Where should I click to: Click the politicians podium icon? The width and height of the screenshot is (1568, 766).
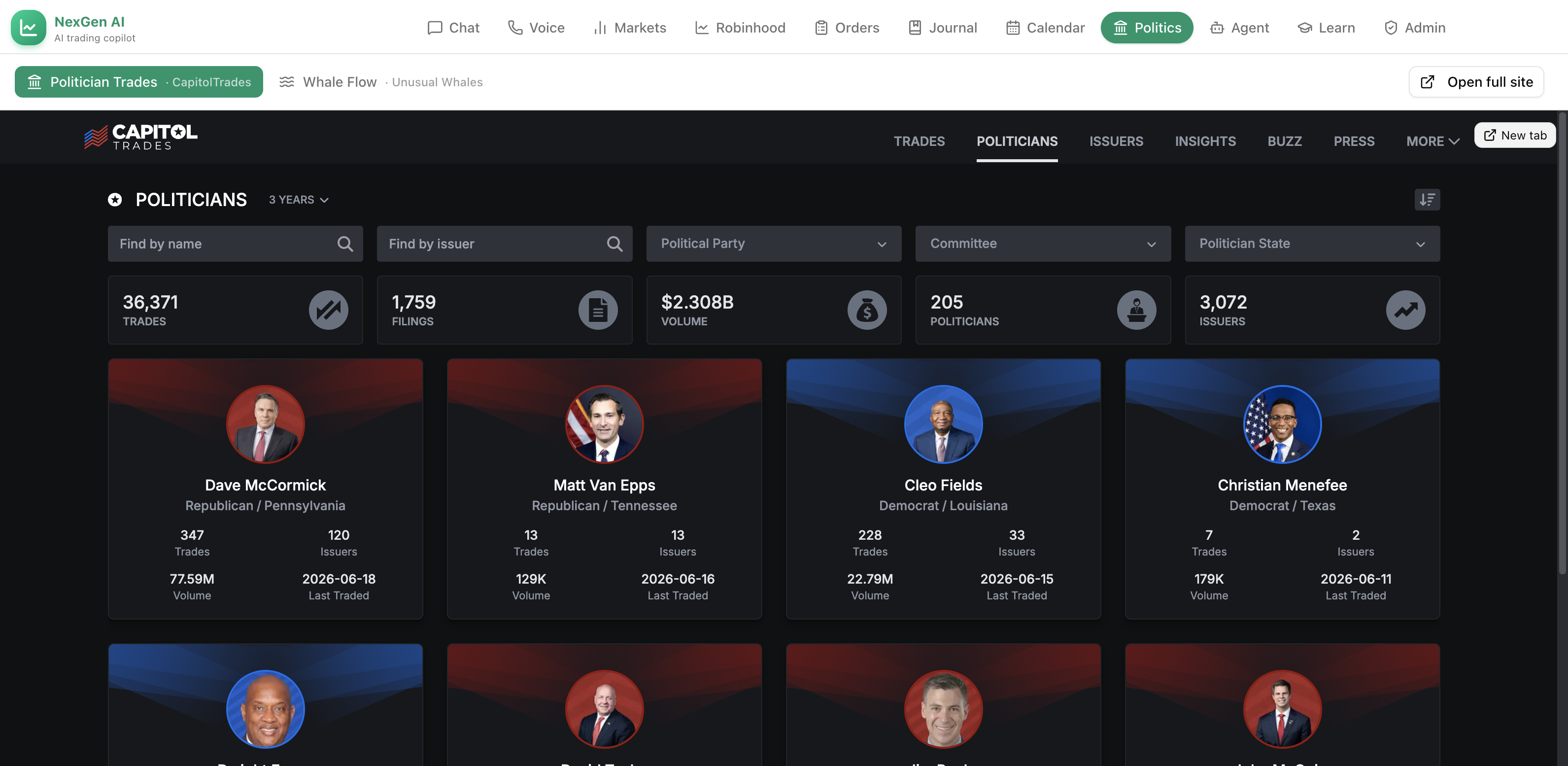click(1136, 310)
